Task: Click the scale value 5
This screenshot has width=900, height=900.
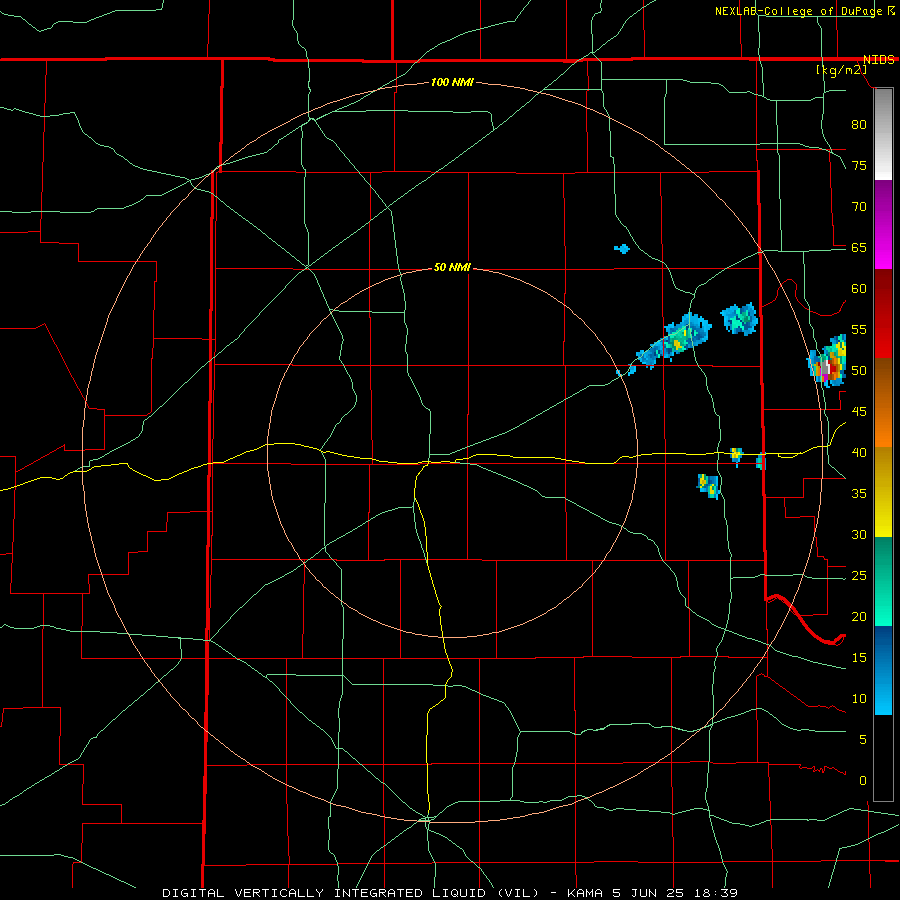Action: 863,740
